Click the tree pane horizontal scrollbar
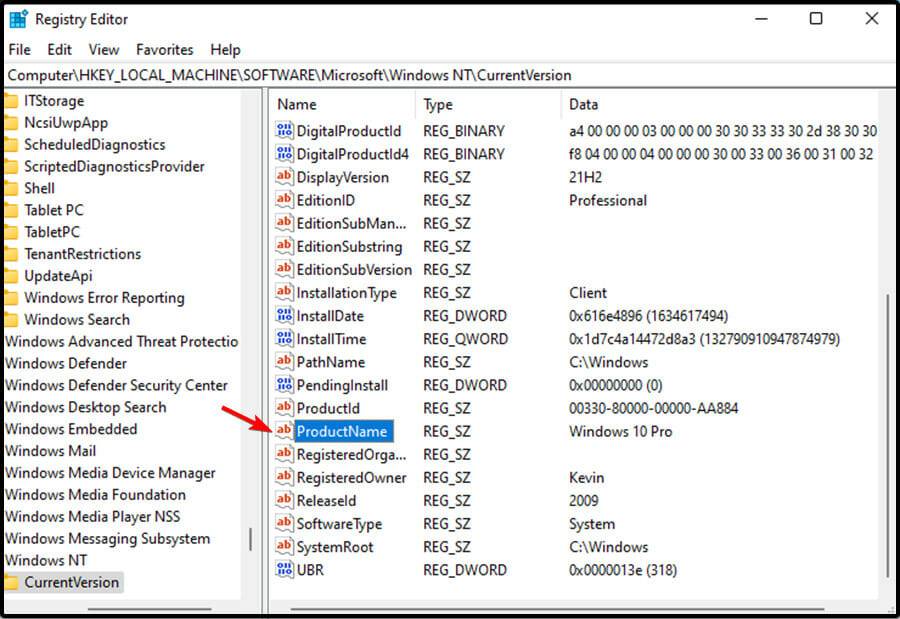This screenshot has width=900, height=619. click(x=149, y=609)
